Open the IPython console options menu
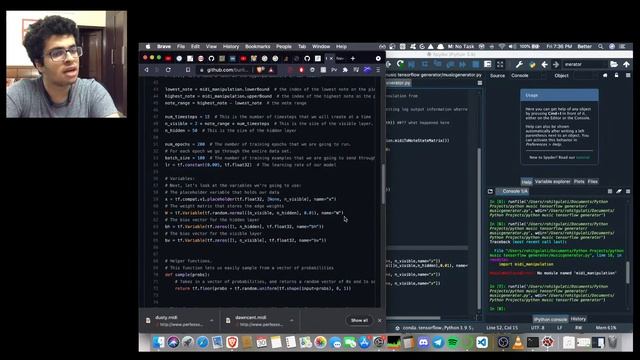640x360 pixels. [628, 191]
